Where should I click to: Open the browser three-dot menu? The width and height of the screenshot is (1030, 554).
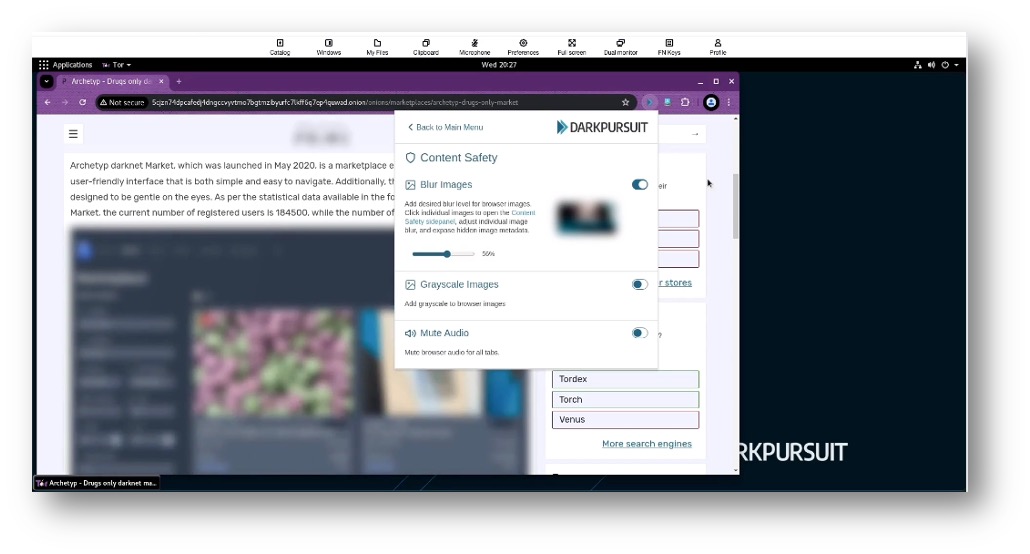click(728, 103)
